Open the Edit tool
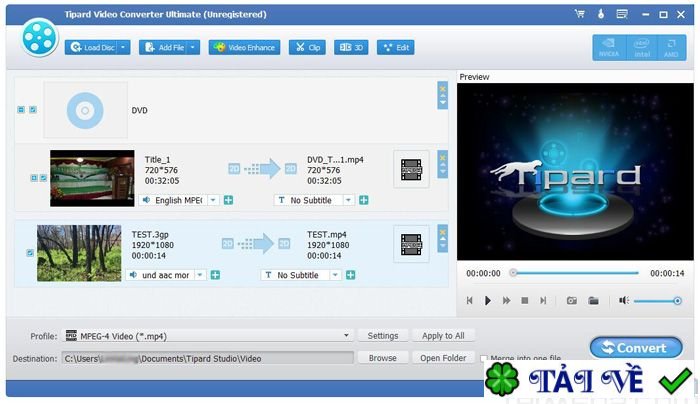 click(396, 47)
